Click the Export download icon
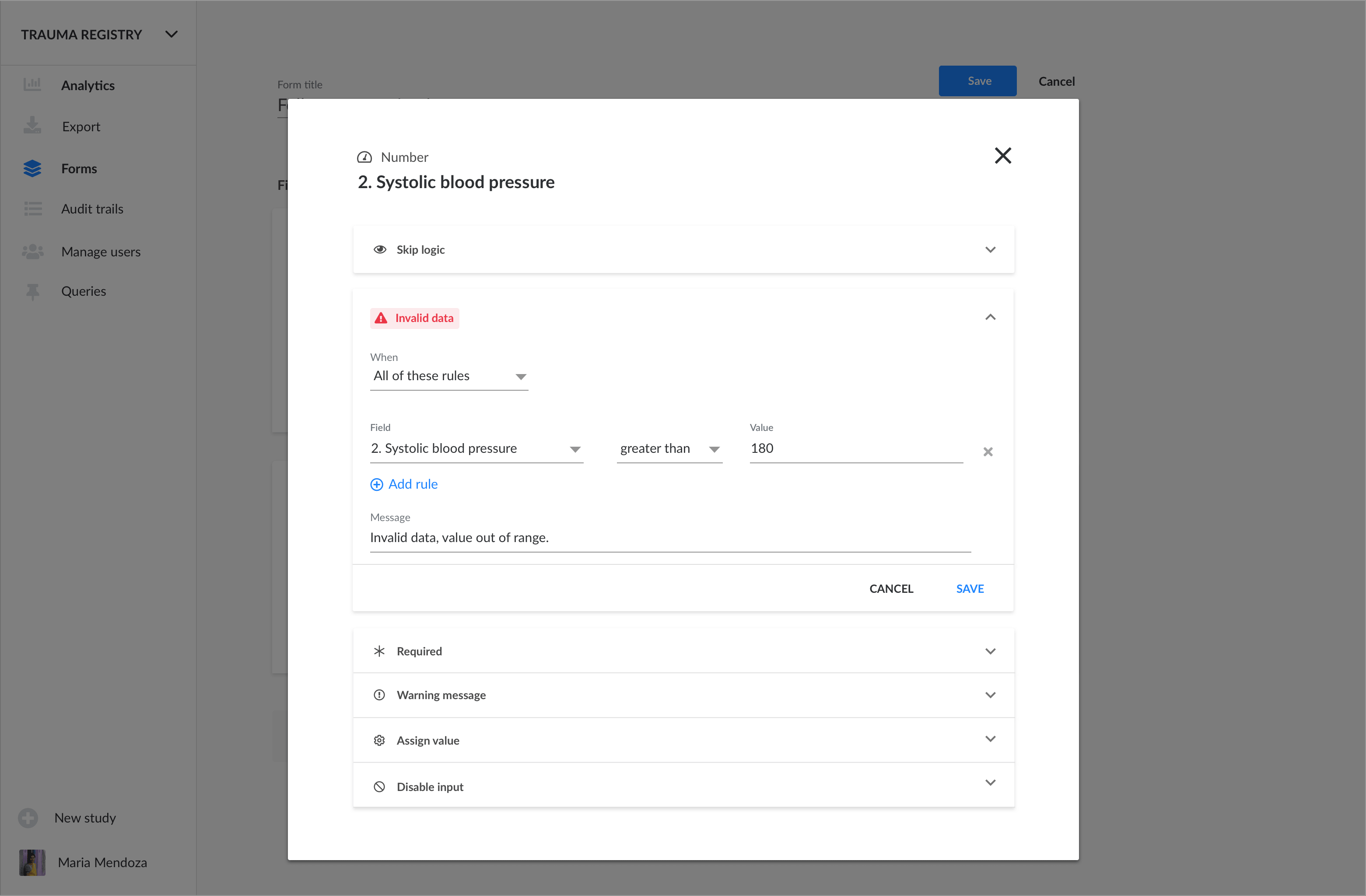 pyautogui.click(x=32, y=126)
